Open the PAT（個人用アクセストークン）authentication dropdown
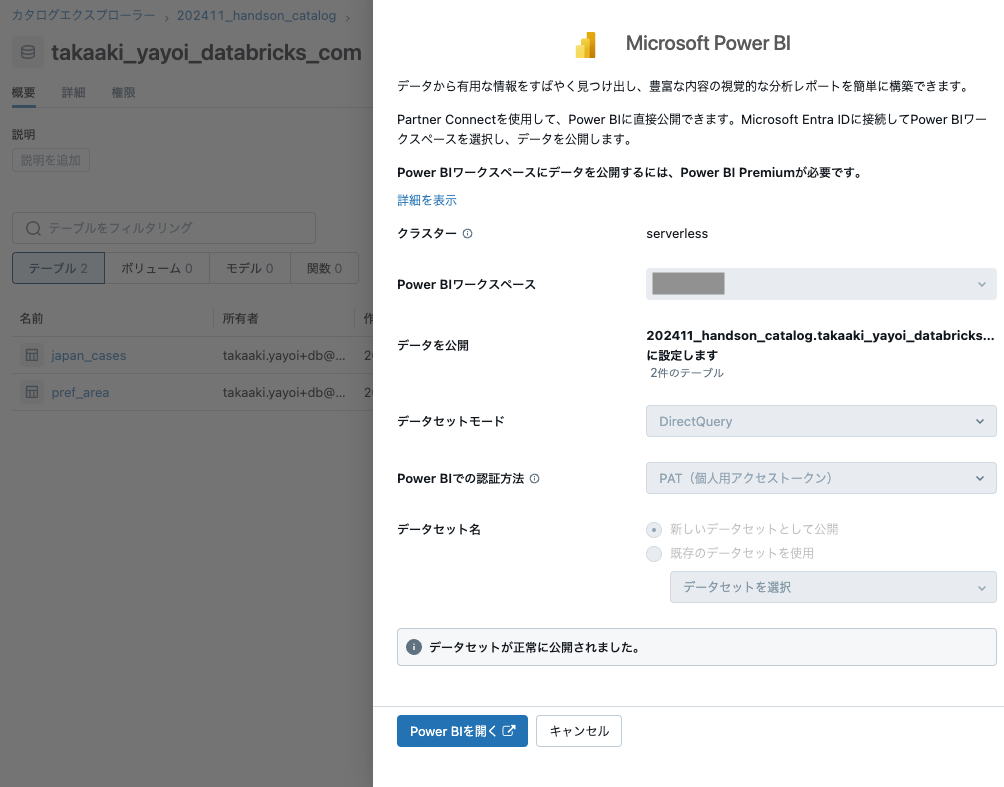1004x787 pixels. [x=821, y=478]
